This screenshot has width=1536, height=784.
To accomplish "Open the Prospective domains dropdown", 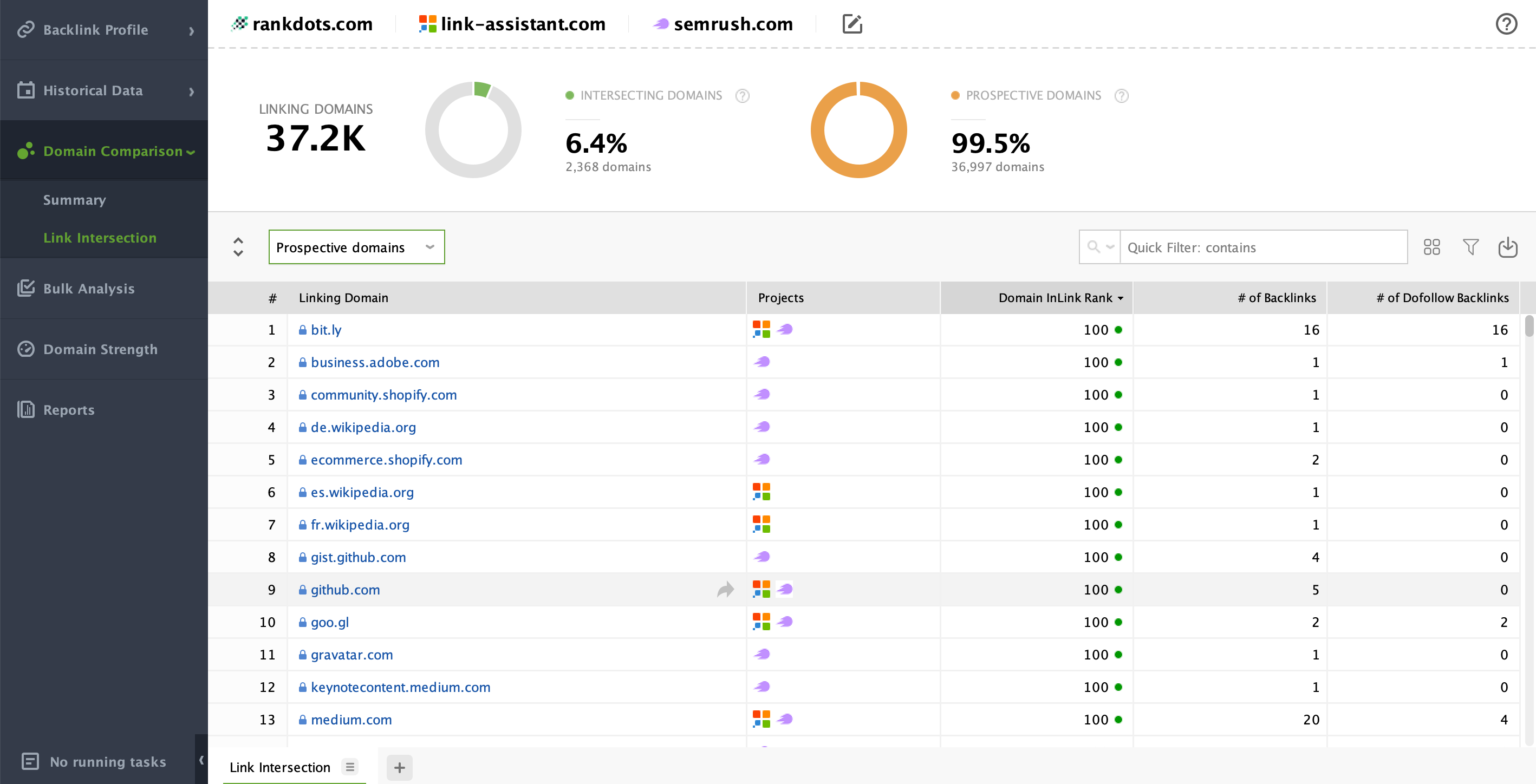I will pos(356,247).
